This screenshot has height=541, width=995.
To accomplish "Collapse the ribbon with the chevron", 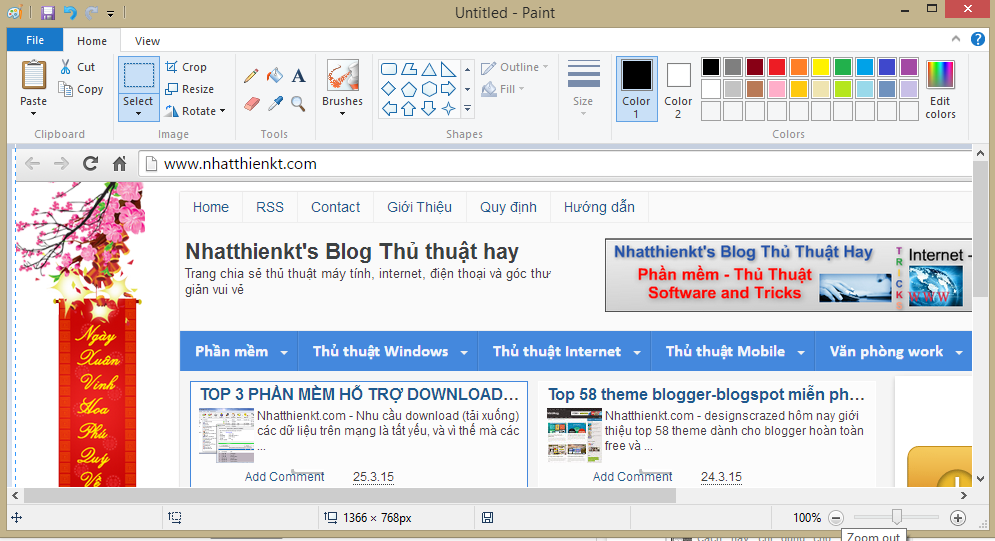I will 956,39.
